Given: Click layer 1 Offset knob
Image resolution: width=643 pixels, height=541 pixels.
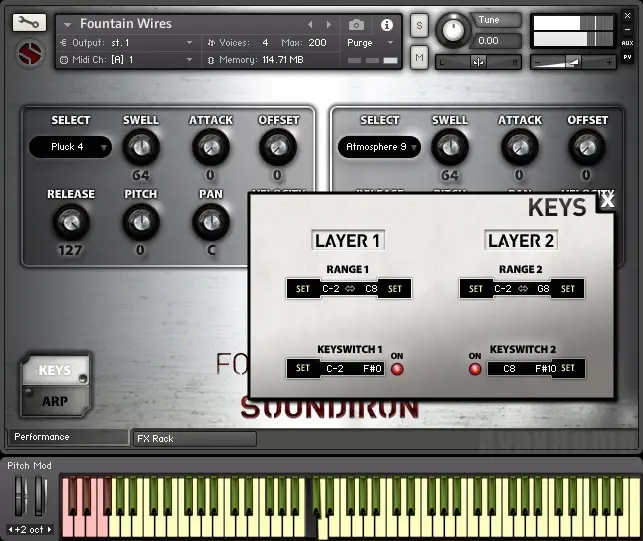Looking at the screenshot, I should point(278,148).
